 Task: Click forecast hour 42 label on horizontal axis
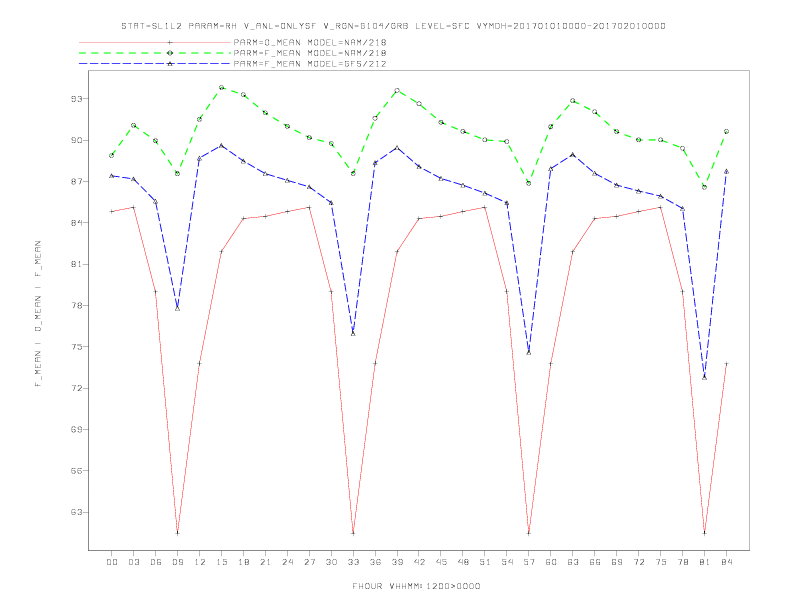pyautogui.click(x=419, y=562)
